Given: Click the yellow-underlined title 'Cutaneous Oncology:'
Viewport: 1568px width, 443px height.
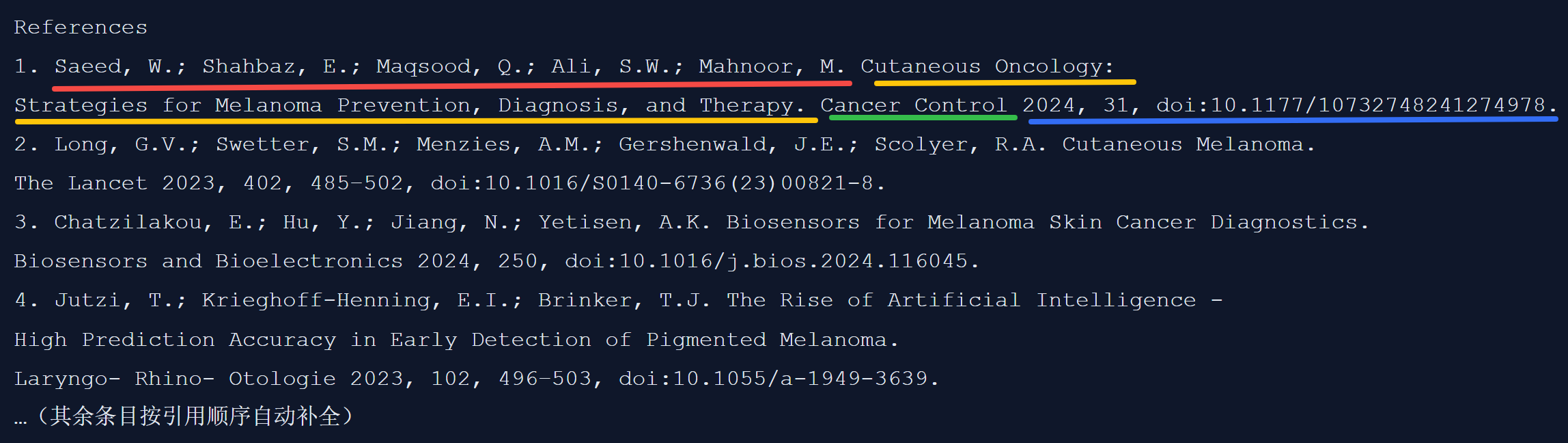Looking at the screenshot, I should (x=987, y=66).
